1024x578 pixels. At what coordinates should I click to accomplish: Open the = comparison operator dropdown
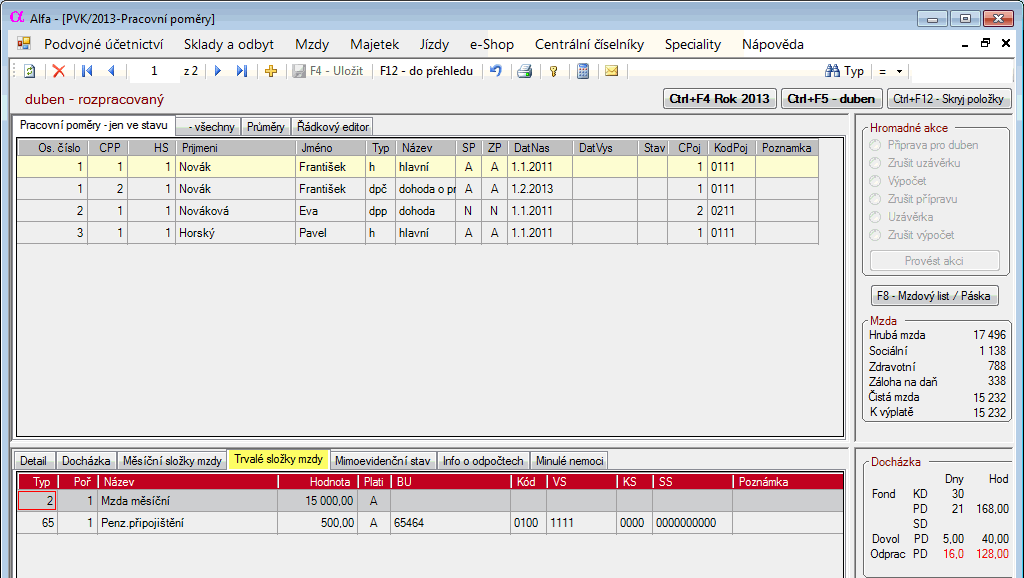click(891, 71)
